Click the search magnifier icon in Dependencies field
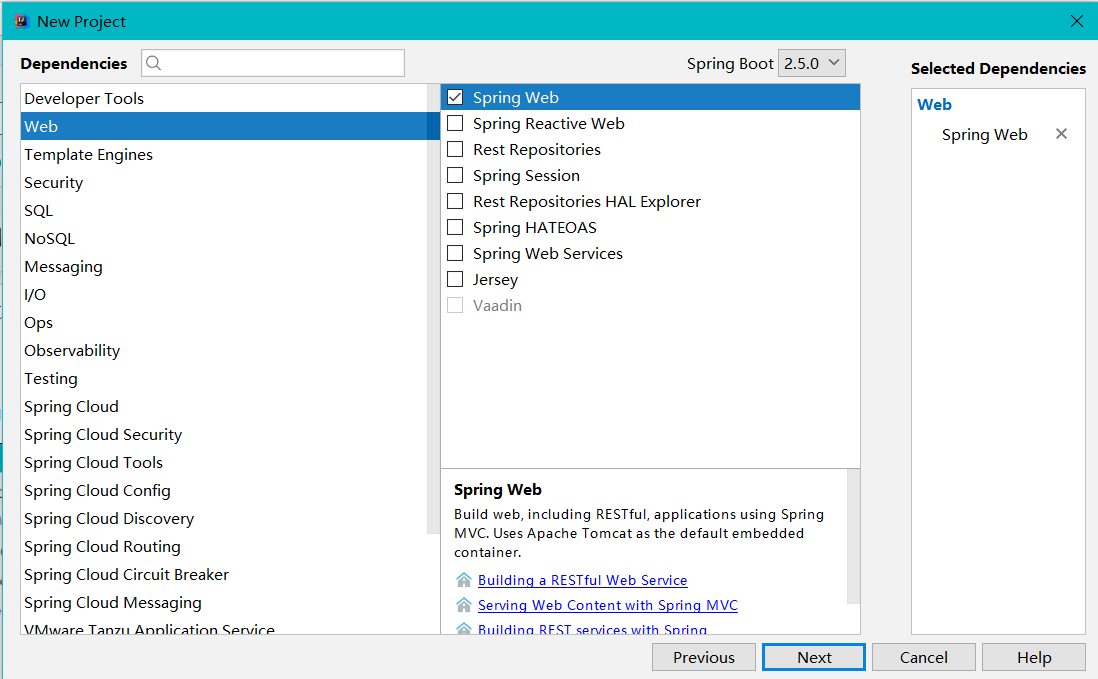 (x=153, y=63)
